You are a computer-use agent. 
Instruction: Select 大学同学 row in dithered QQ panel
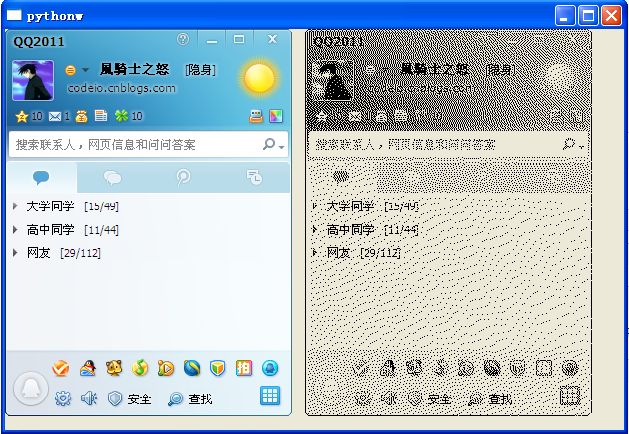pyautogui.click(x=448, y=206)
